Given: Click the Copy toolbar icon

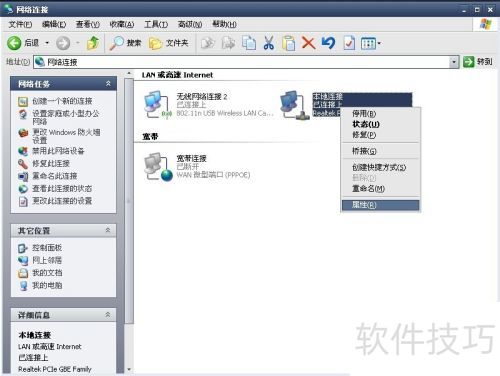Looking at the screenshot, I should tap(249, 43).
